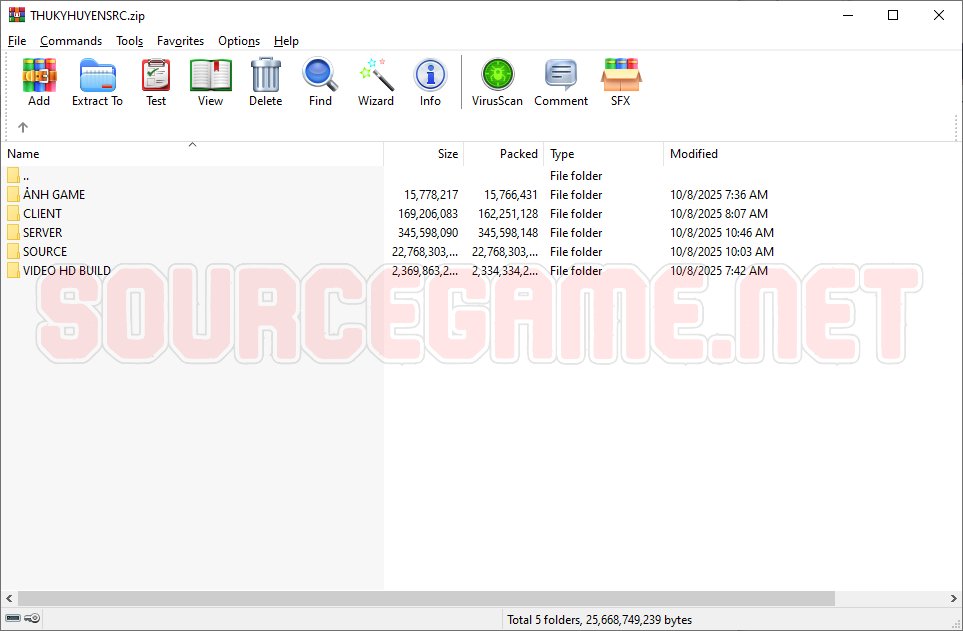Run Test on the archive
This screenshot has width=963, height=631.
coord(156,81)
